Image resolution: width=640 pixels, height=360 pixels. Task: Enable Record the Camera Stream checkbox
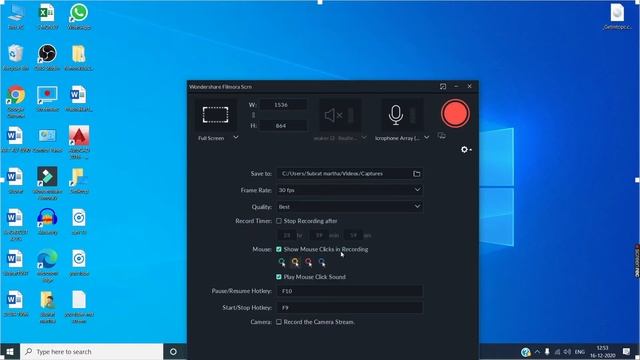click(x=279, y=322)
